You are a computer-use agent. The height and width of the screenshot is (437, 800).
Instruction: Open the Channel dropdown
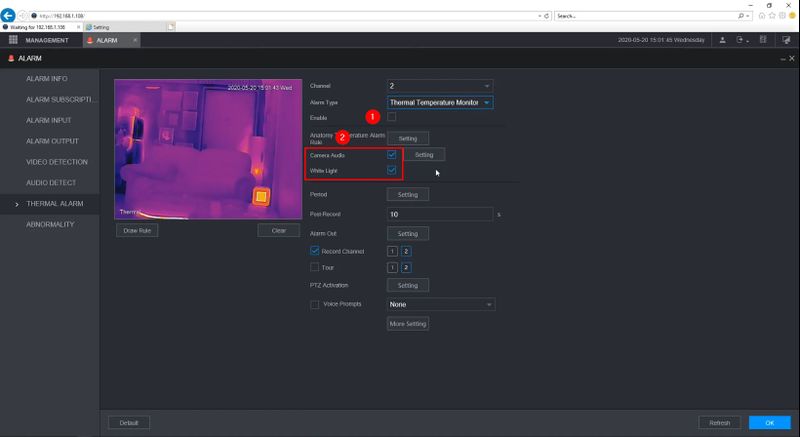(x=440, y=86)
